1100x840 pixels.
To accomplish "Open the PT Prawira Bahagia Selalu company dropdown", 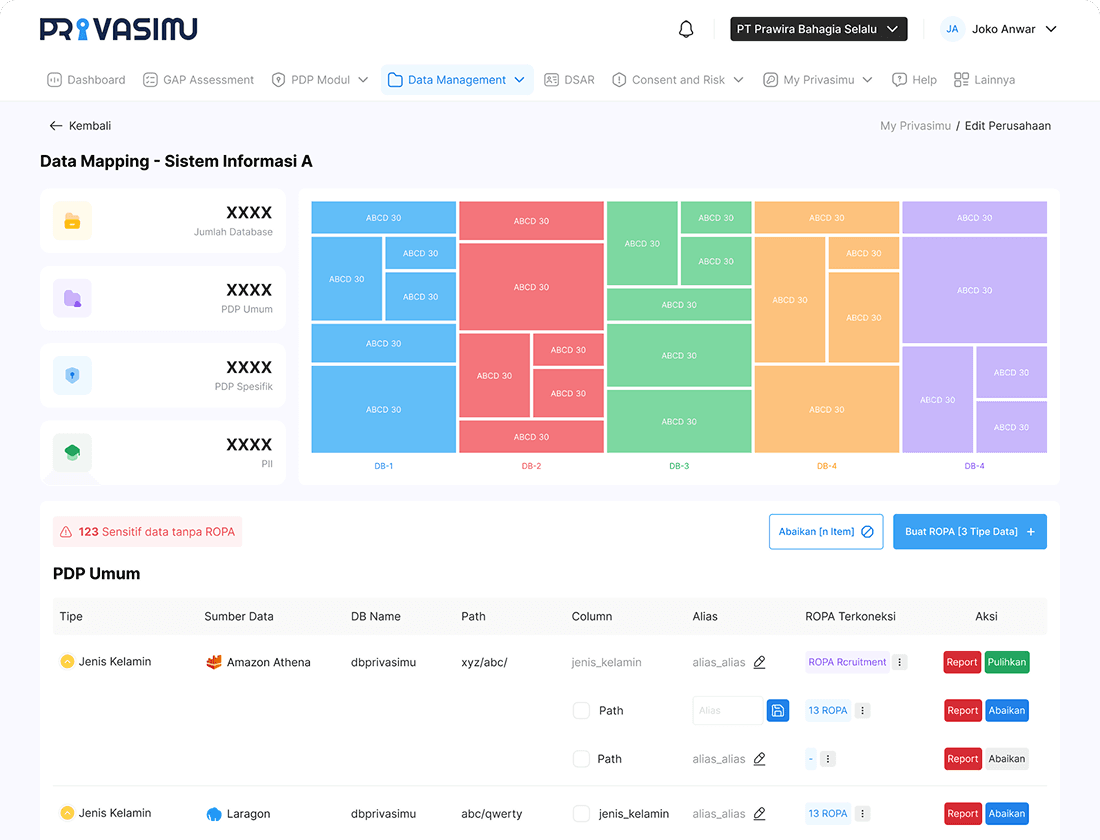I will [x=818, y=29].
